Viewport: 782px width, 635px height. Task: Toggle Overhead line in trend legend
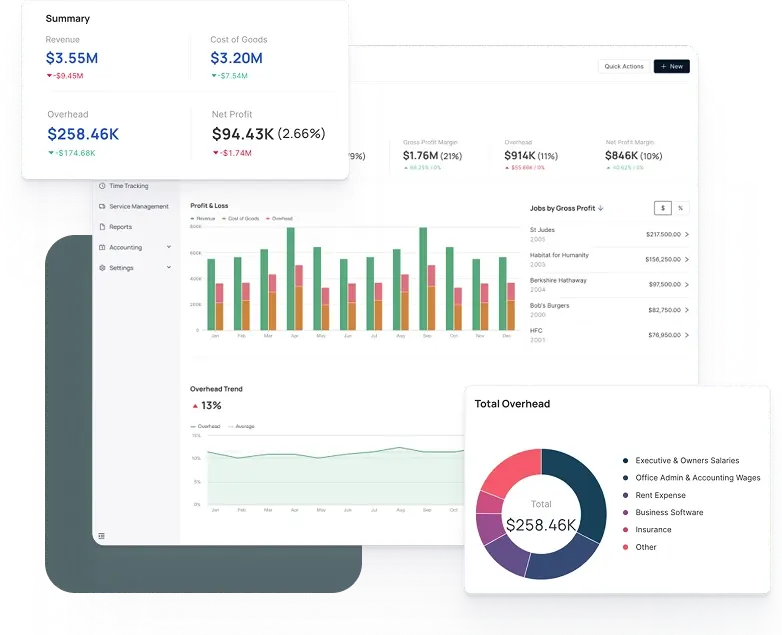(205, 426)
